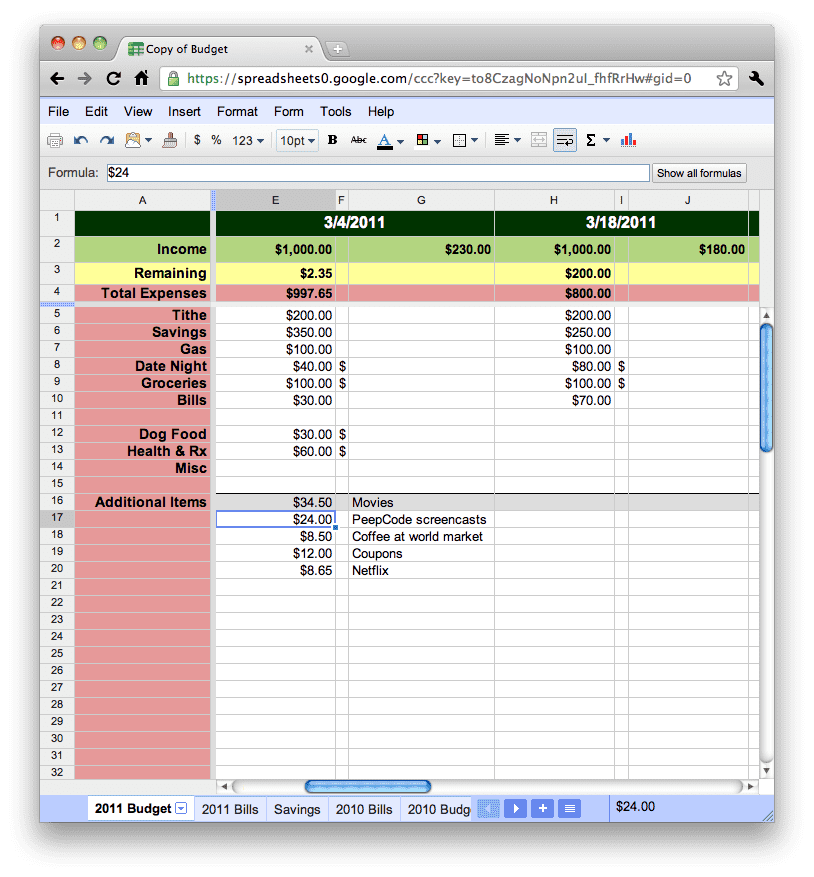
Task: Open the Help menu
Action: click(x=381, y=111)
